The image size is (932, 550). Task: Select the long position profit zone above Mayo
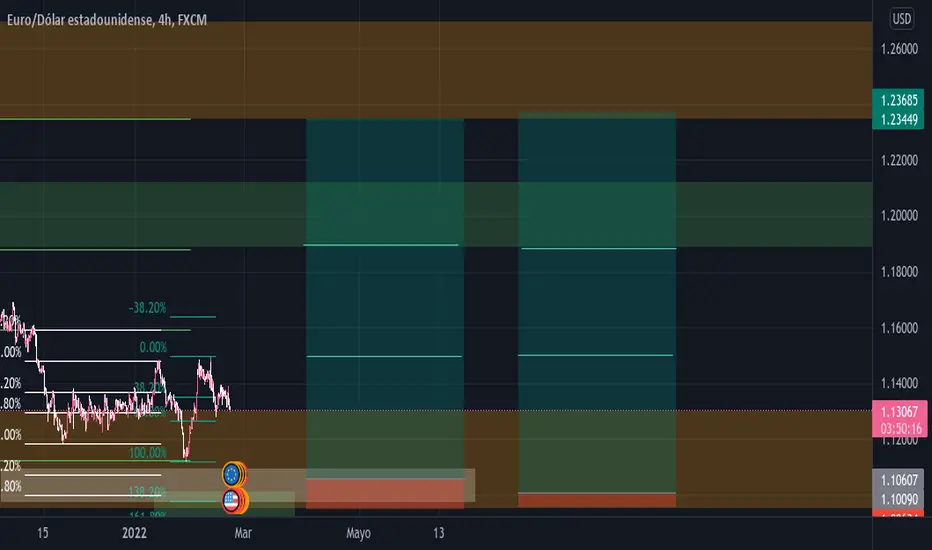tap(385, 298)
